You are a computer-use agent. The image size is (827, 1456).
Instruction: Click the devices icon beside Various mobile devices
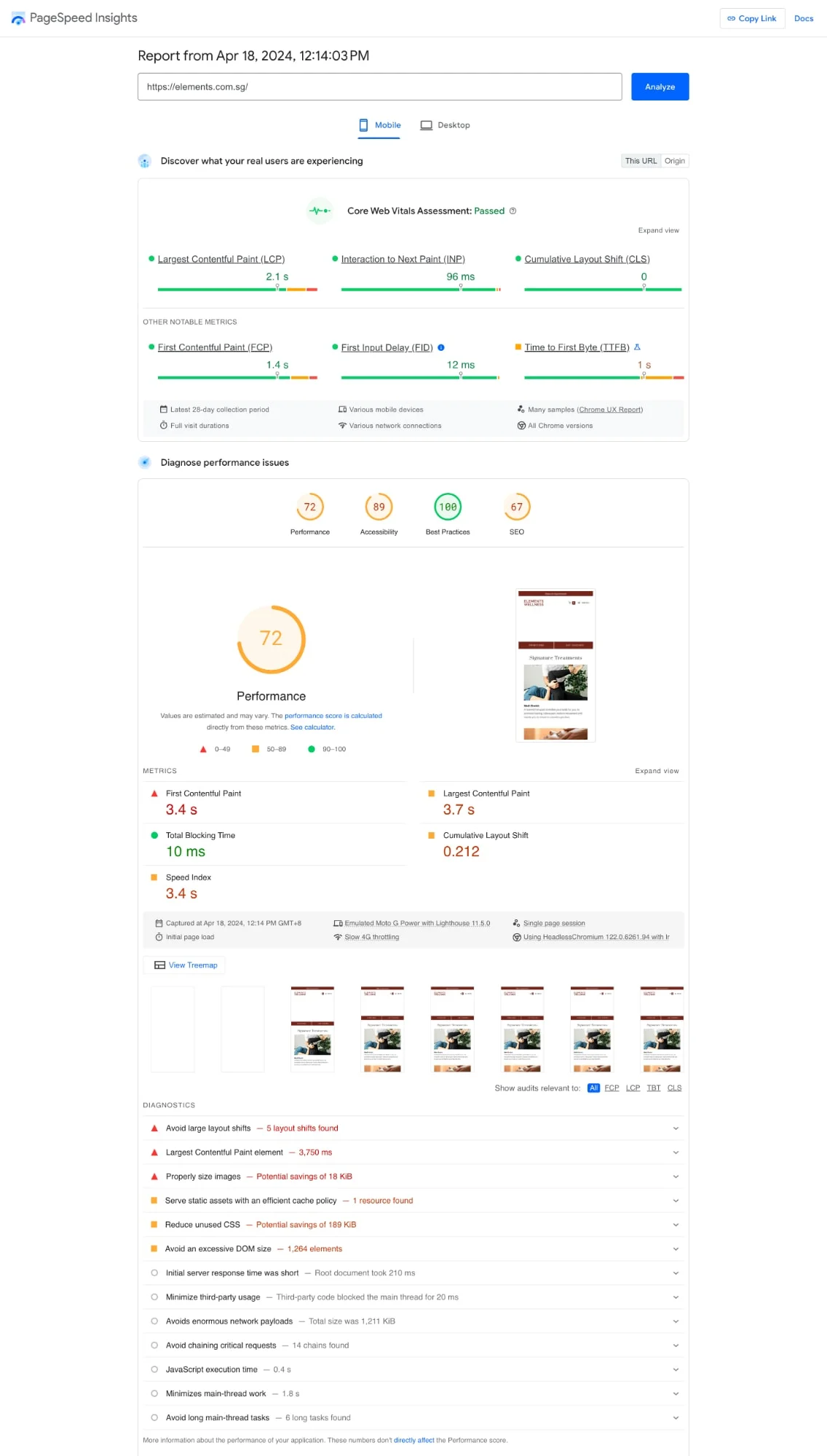(342, 410)
